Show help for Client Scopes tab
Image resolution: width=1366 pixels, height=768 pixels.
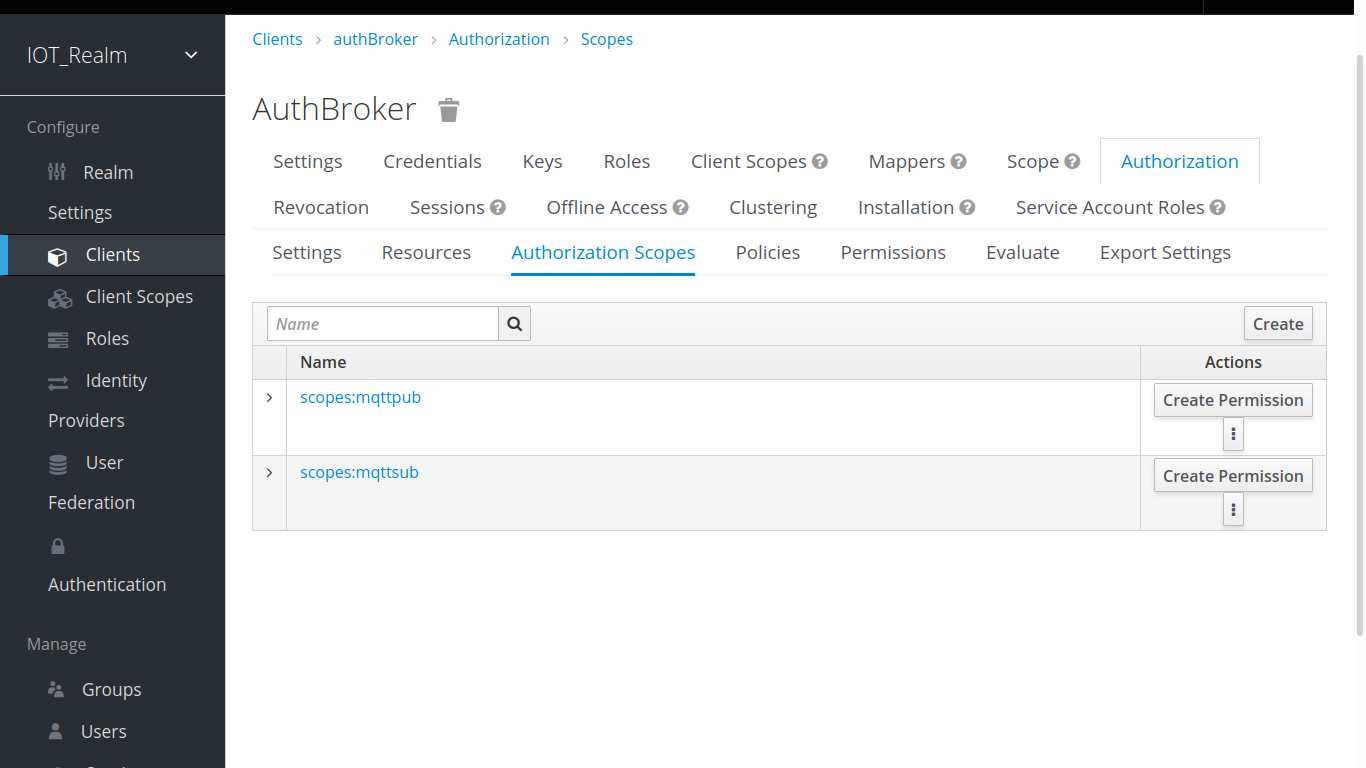click(820, 161)
